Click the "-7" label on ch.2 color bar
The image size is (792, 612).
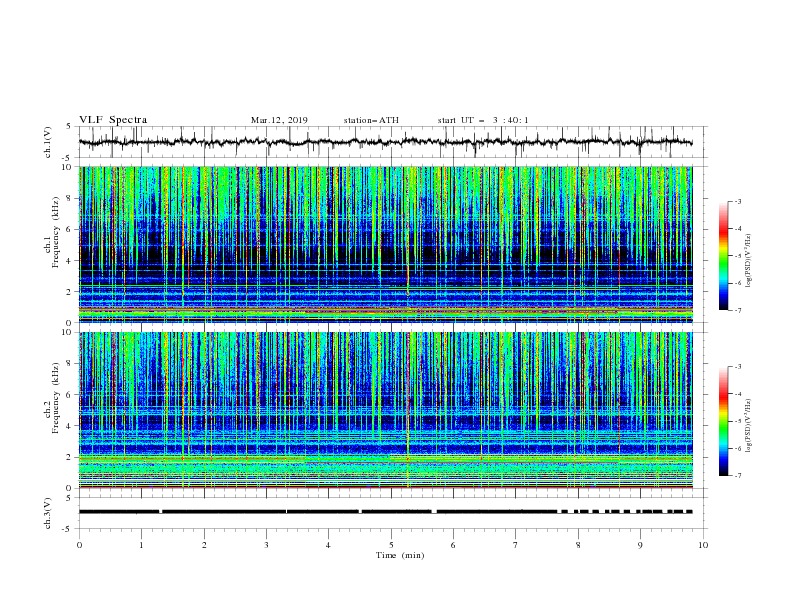[737, 476]
